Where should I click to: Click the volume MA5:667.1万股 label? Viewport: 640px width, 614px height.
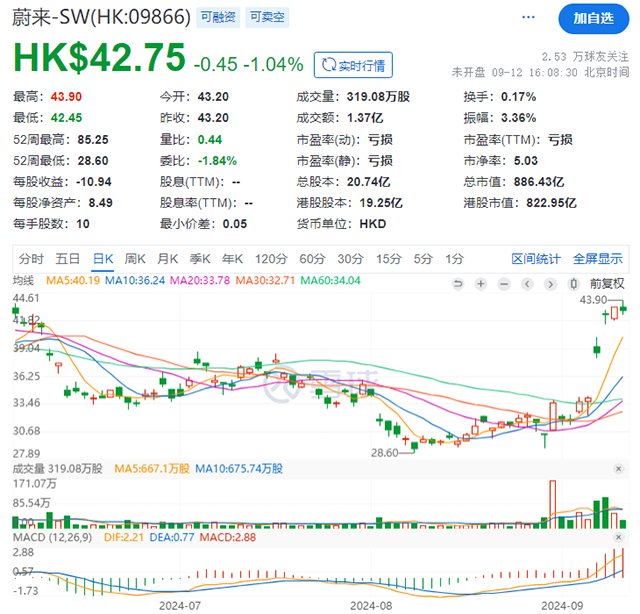[152, 469]
